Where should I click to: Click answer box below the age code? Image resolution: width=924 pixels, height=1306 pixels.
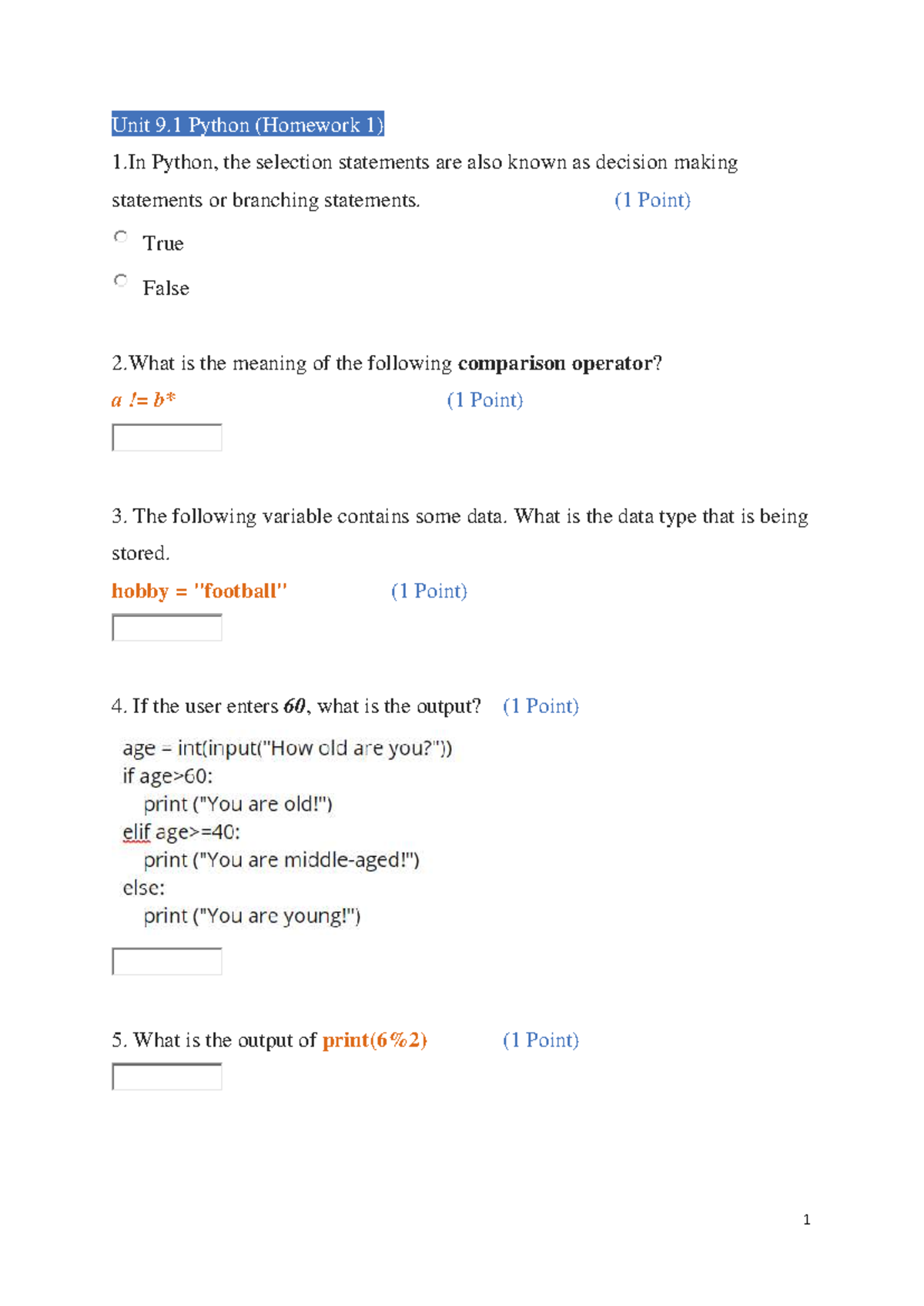click(x=167, y=962)
